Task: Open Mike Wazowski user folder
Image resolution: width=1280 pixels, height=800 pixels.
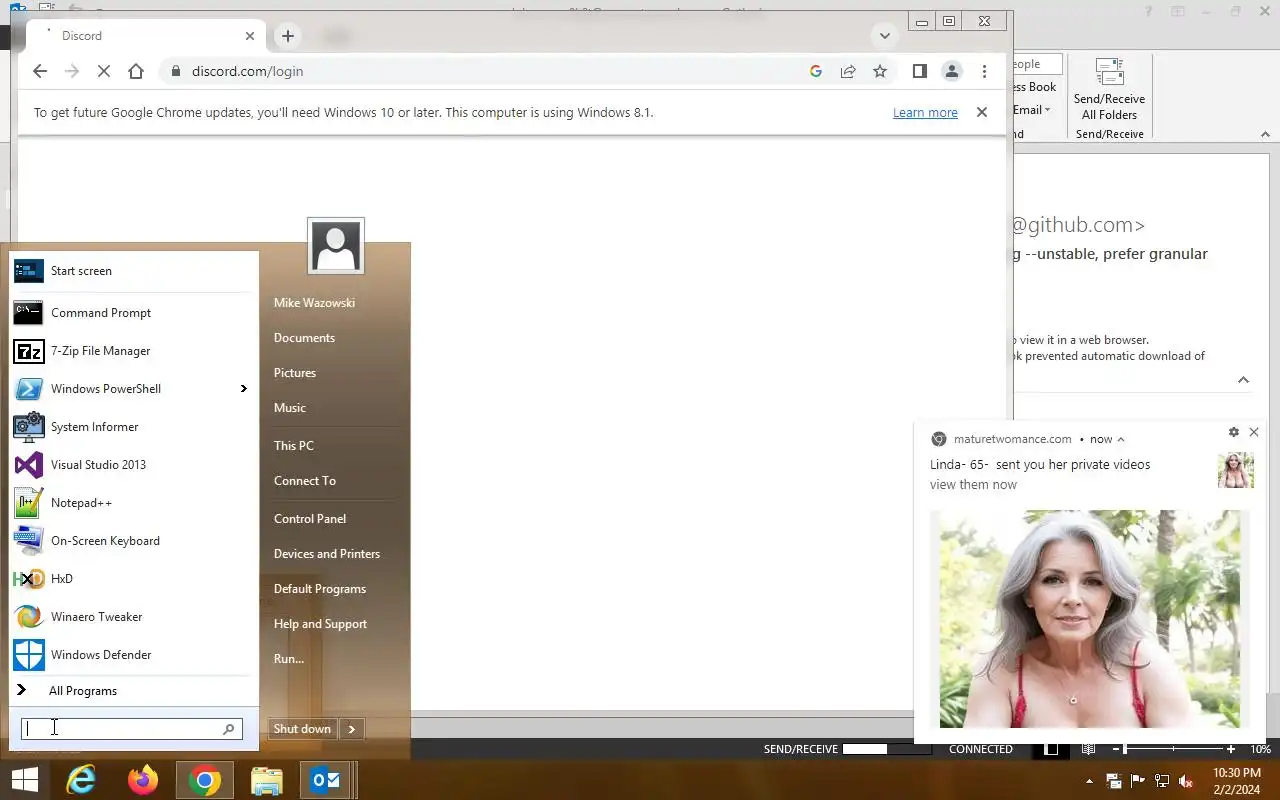Action: click(x=314, y=303)
